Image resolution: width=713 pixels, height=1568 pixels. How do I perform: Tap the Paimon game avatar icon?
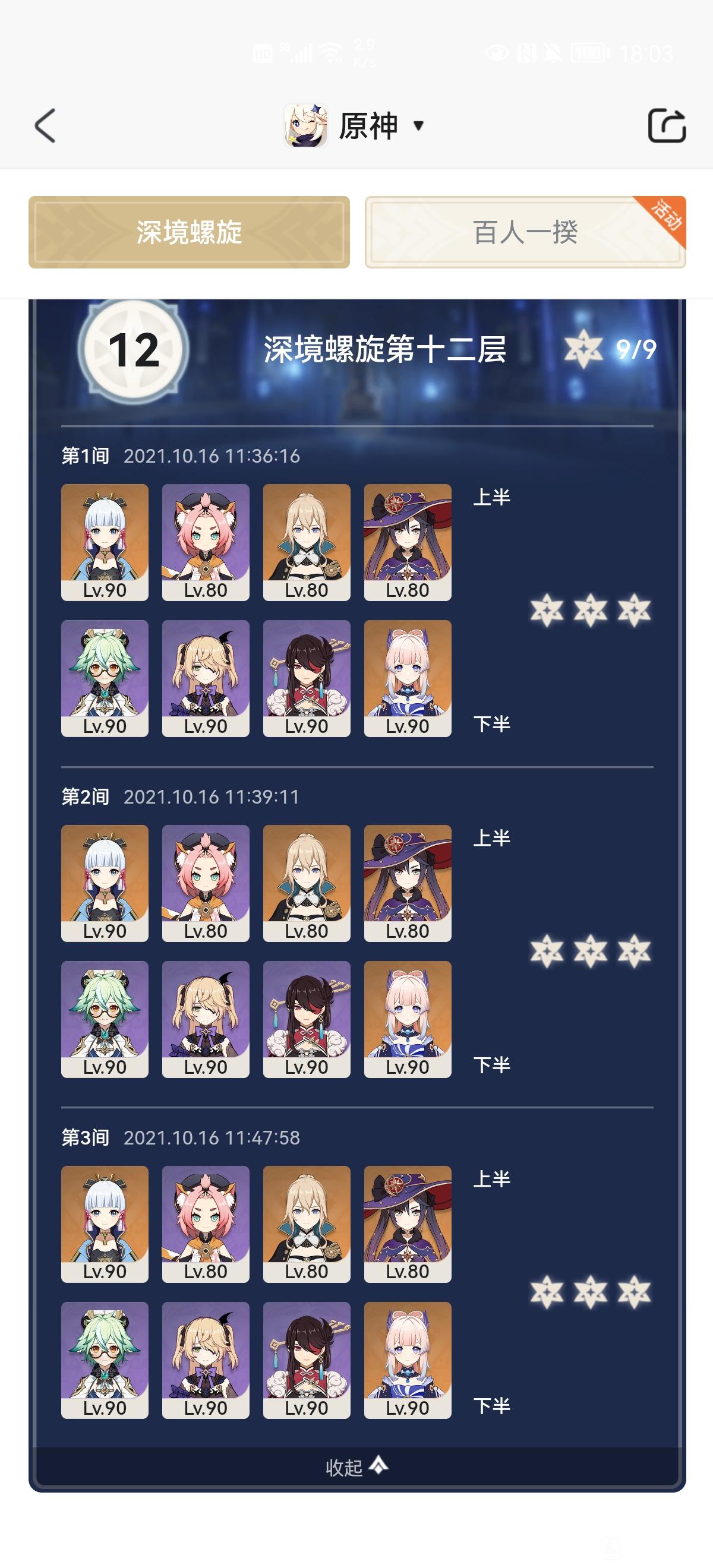tap(305, 125)
